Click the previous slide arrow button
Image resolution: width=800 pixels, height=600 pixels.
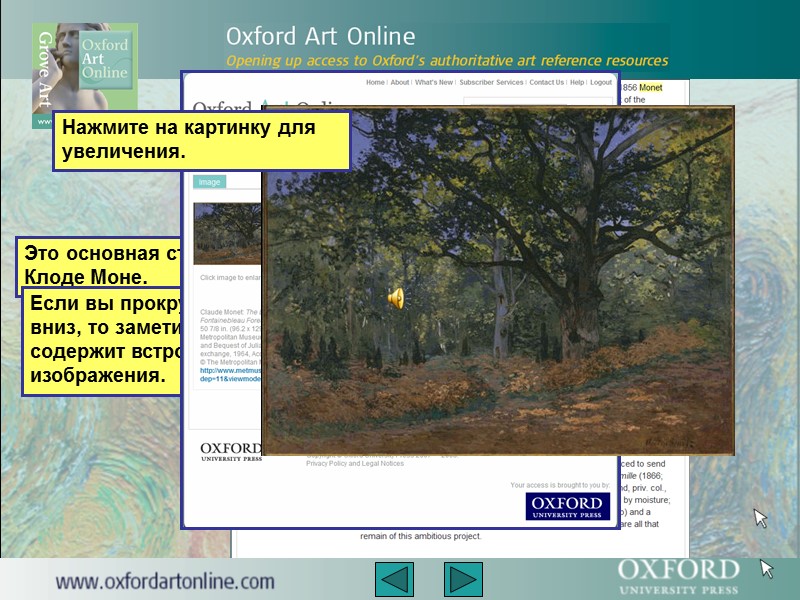(x=394, y=579)
